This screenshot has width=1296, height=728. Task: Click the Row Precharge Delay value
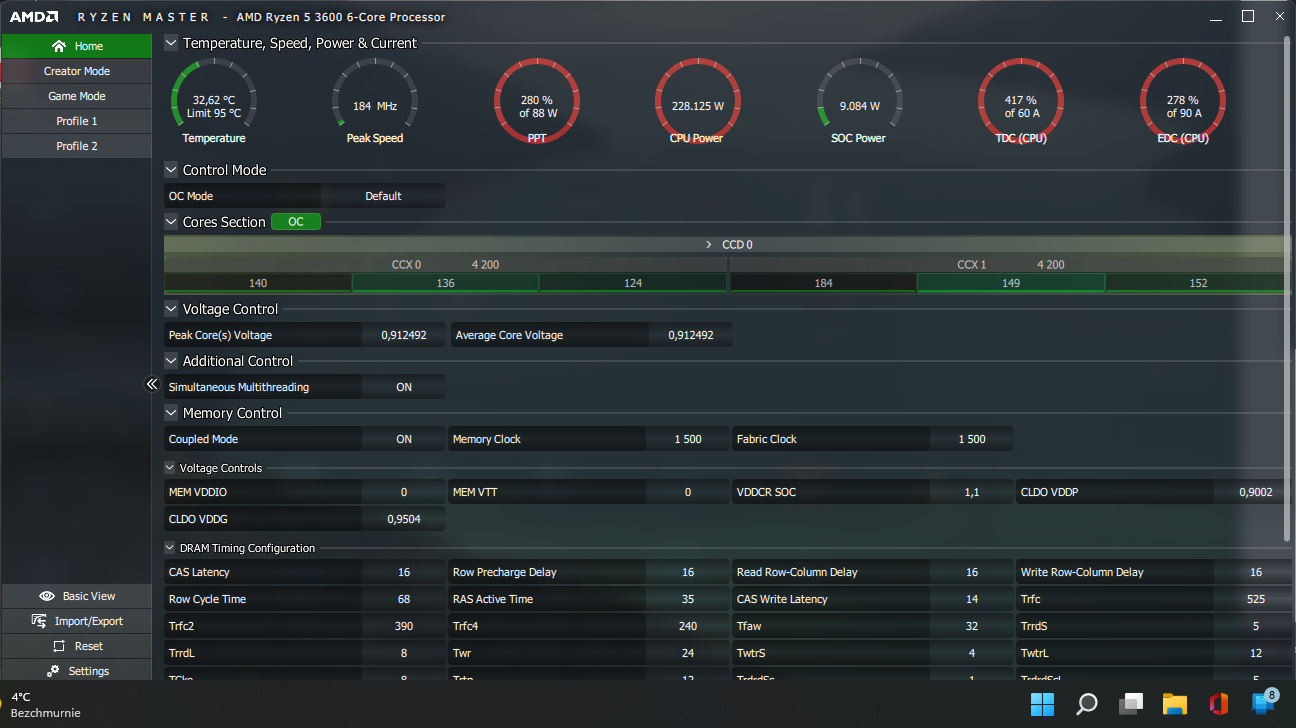point(688,572)
